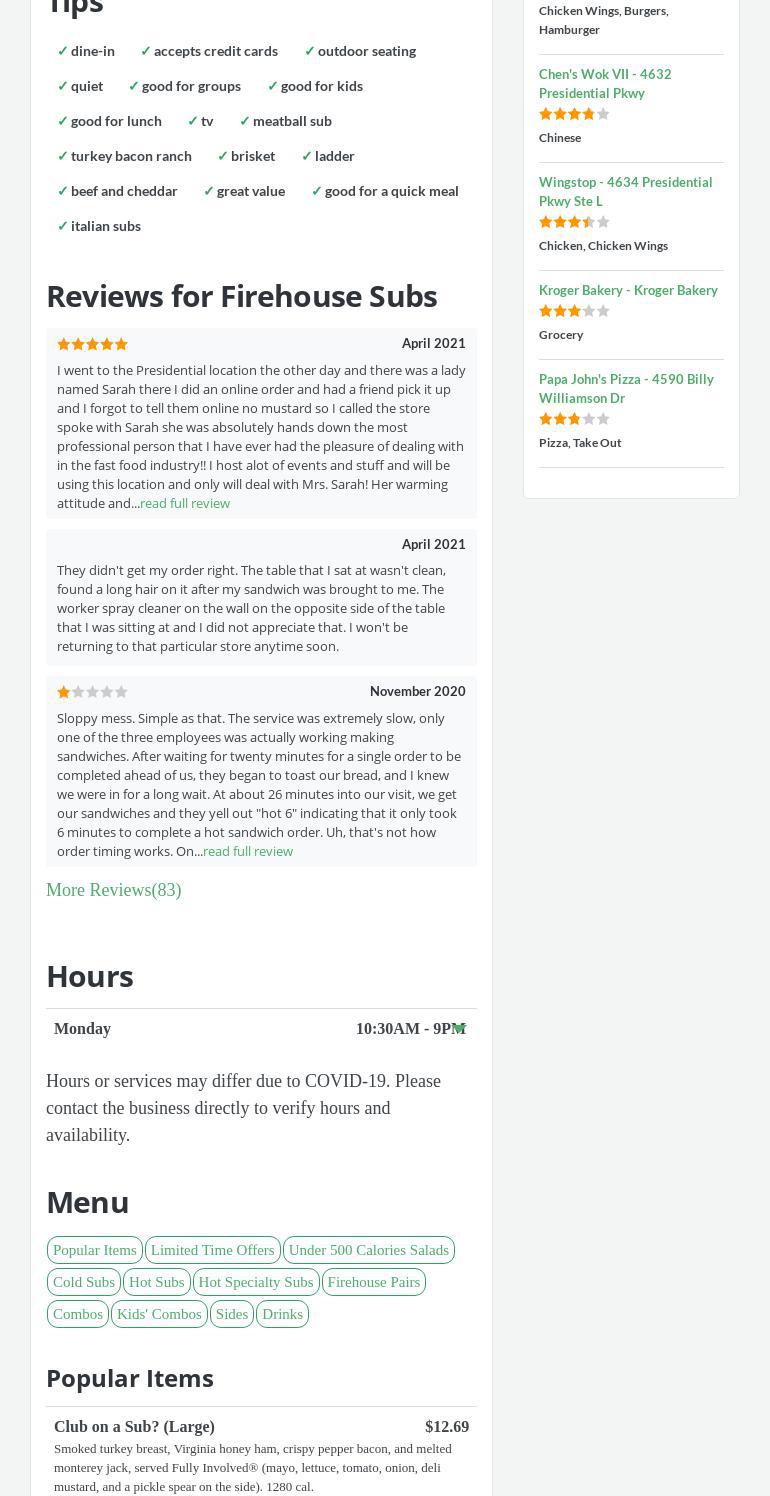Visit the Kroger Bakery listing
The width and height of the screenshot is (770, 1496).
point(628,290)
